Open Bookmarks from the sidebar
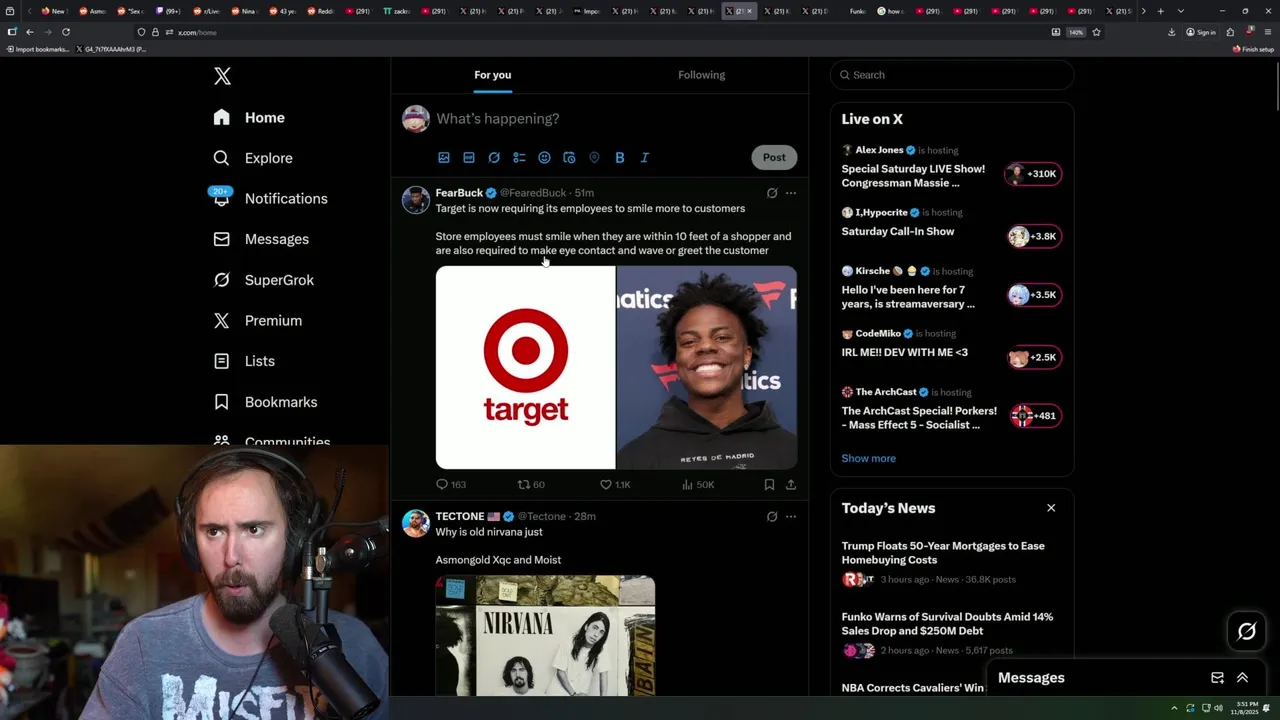 (265, 402)
